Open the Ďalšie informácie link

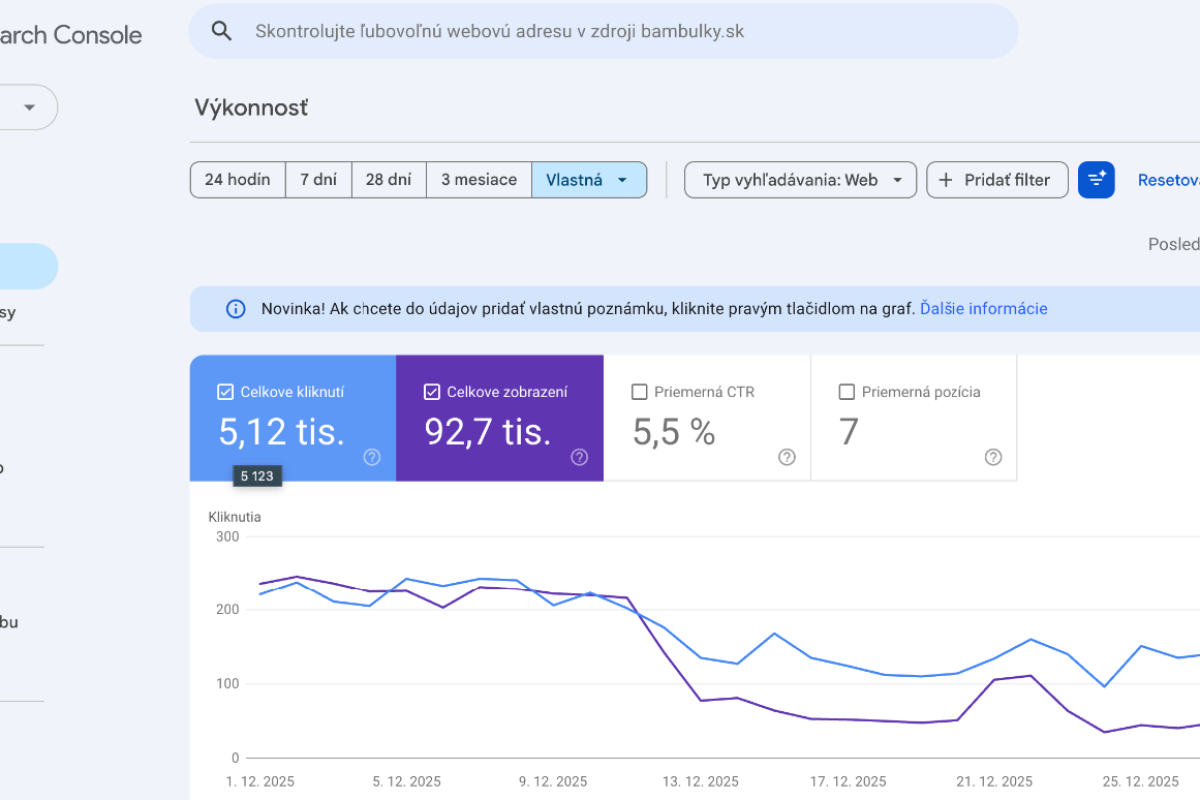tap(983, 309)
